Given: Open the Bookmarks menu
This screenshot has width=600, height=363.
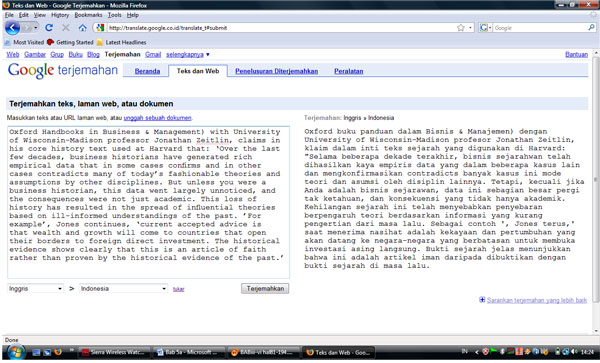Looking at the screenshot, I should (88, 15).
